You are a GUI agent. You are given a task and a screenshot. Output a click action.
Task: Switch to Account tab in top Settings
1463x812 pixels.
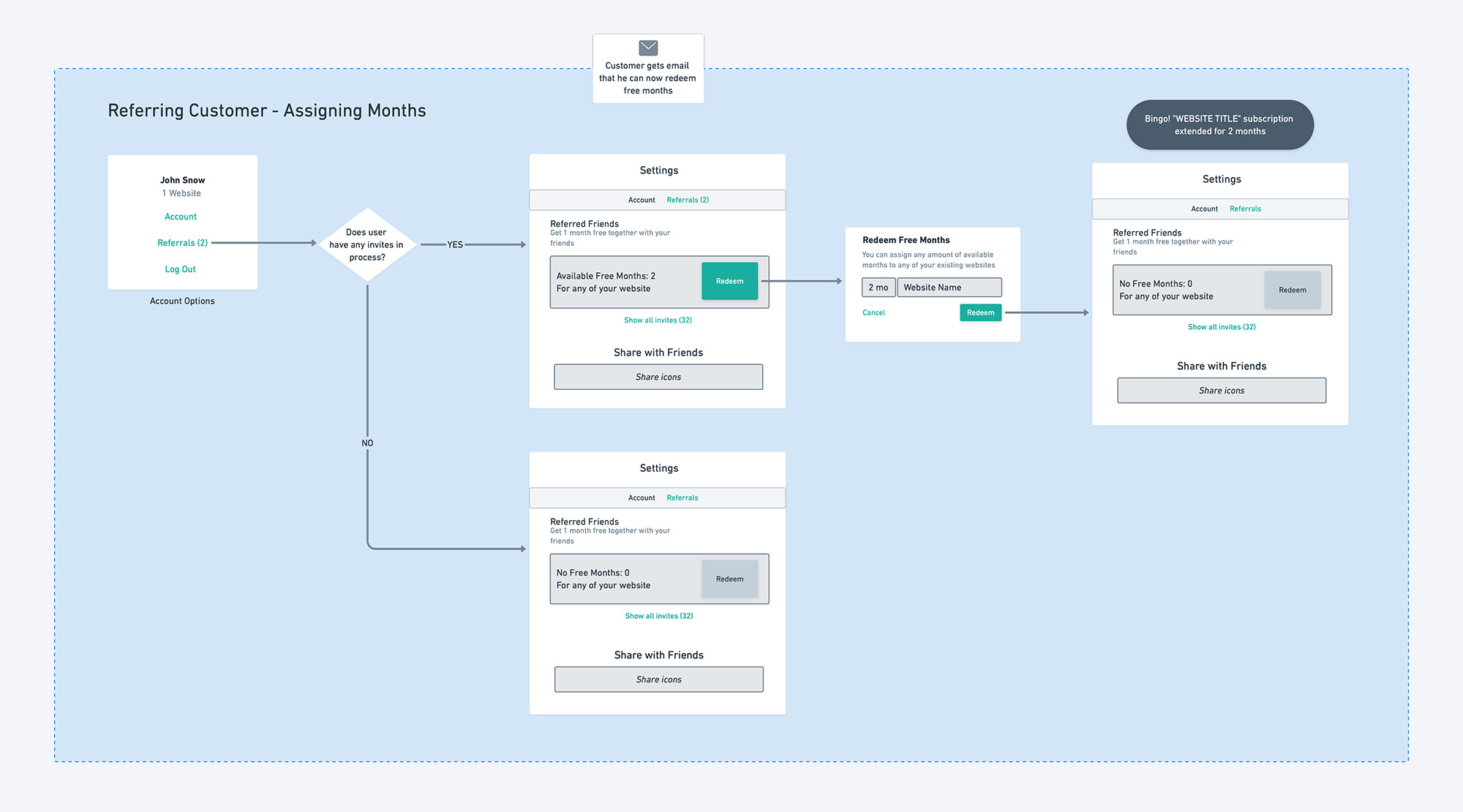(642, 200)
